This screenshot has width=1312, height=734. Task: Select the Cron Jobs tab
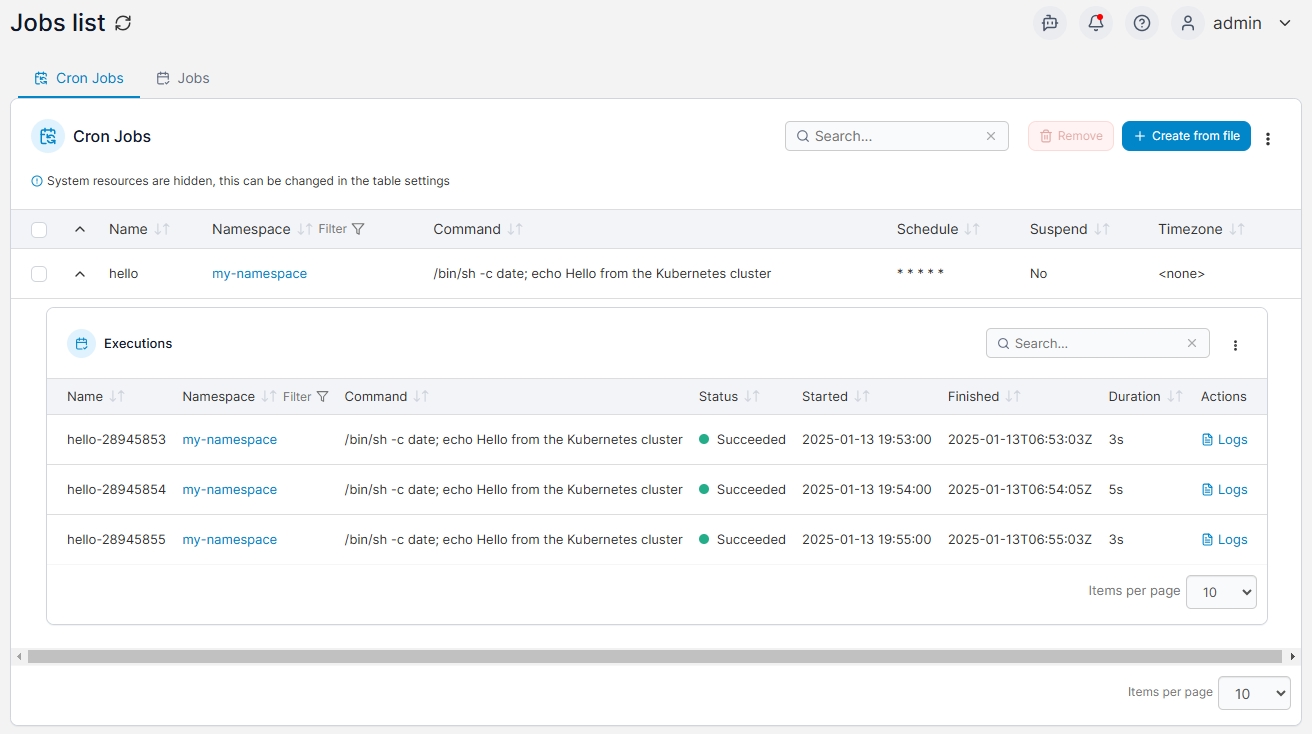point(79,78)
